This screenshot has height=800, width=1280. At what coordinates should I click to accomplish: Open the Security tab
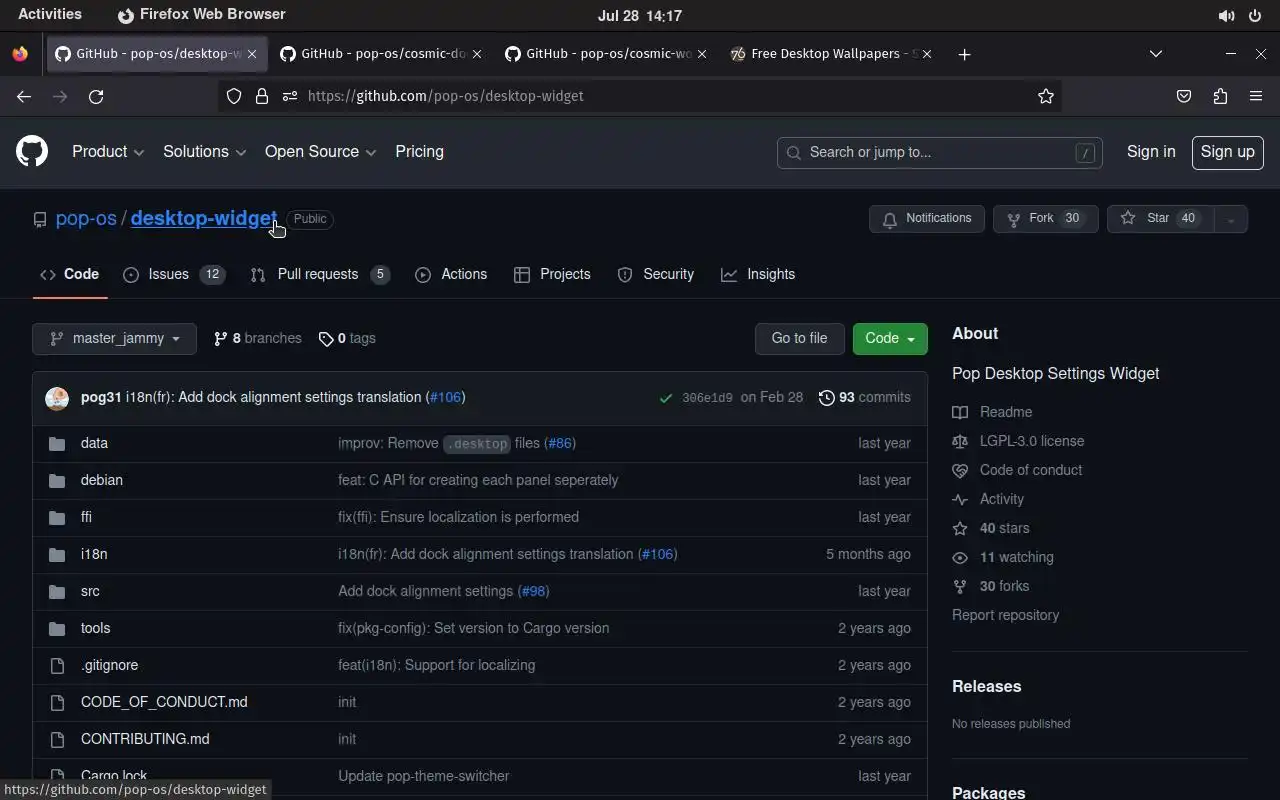click(x=656, y=274)
